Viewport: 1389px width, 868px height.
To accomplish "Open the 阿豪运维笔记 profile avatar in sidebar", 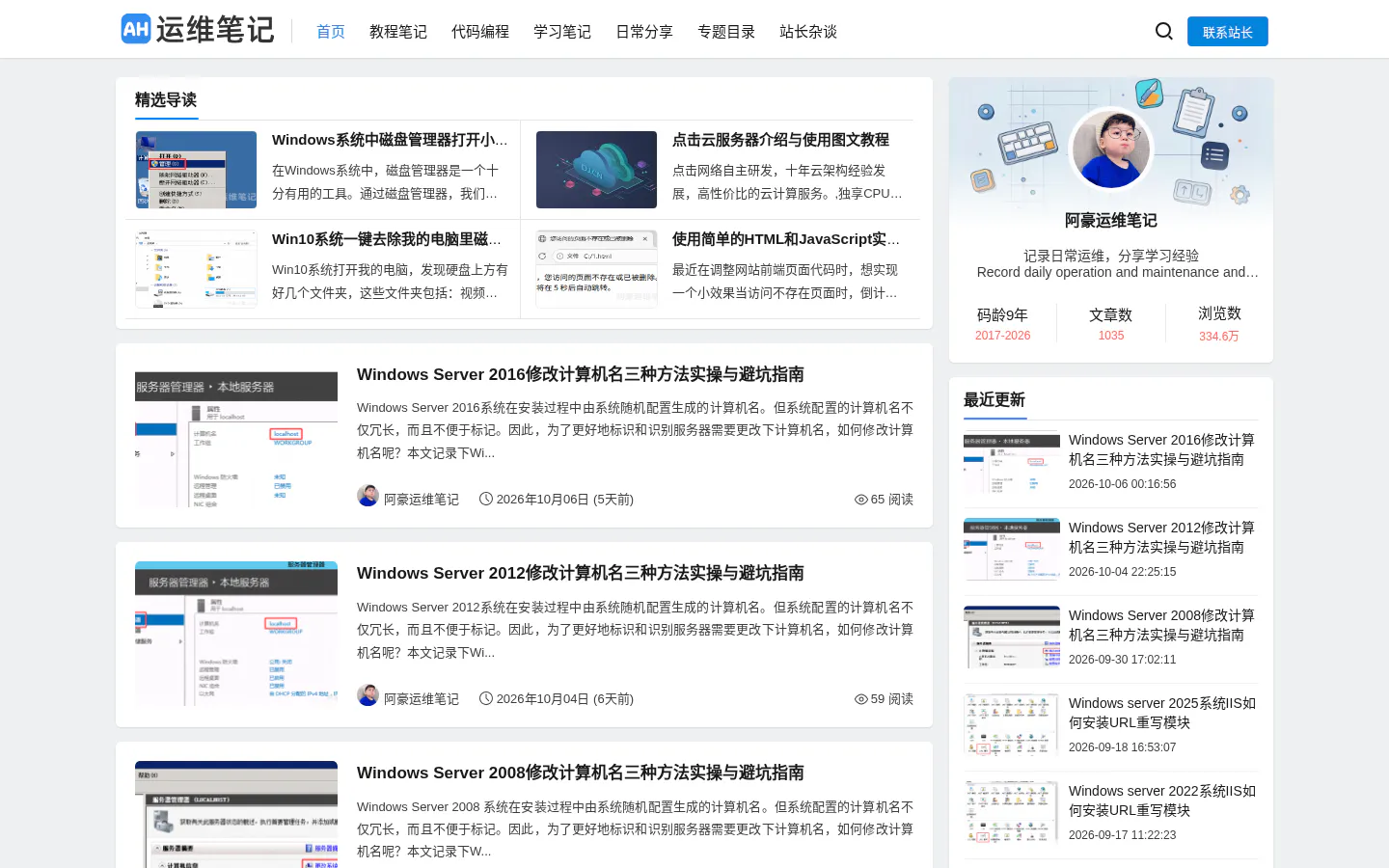I will [1111, 149].
